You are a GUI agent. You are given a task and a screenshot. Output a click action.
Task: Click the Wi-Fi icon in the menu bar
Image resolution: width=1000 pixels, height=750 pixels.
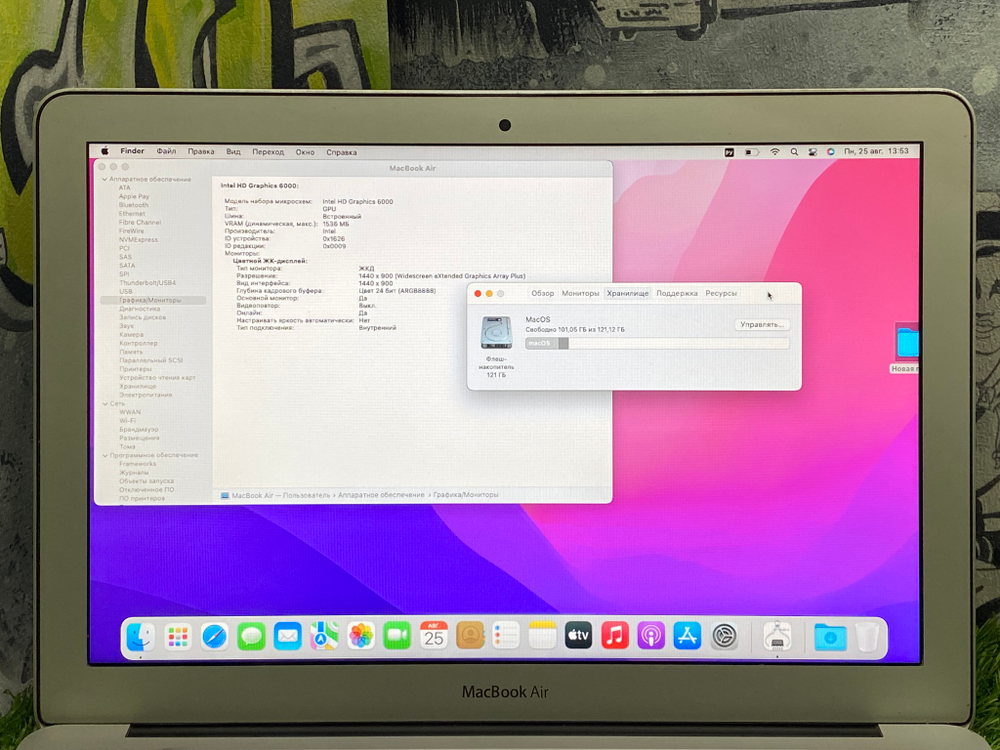tap(776, 152)
